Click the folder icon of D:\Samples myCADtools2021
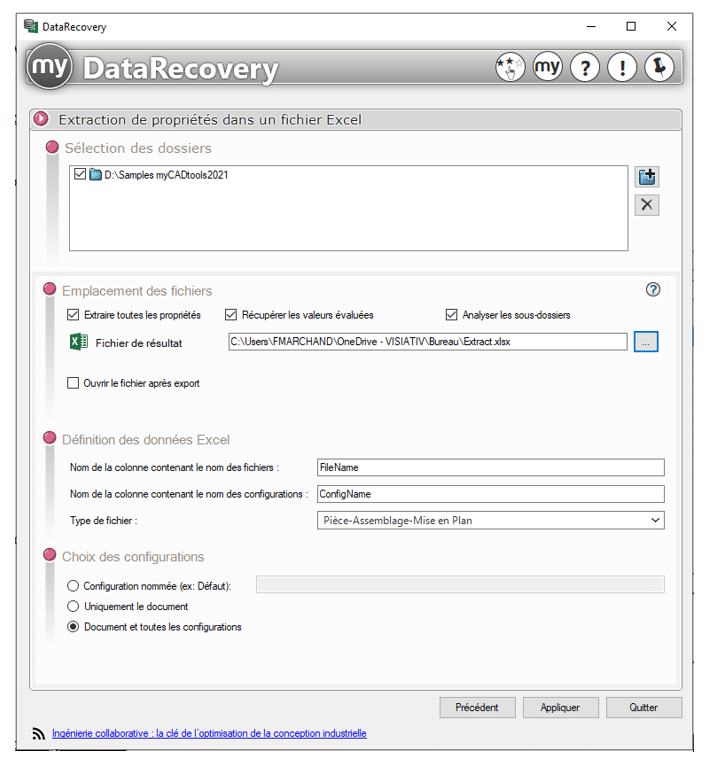 coord(95,174)
